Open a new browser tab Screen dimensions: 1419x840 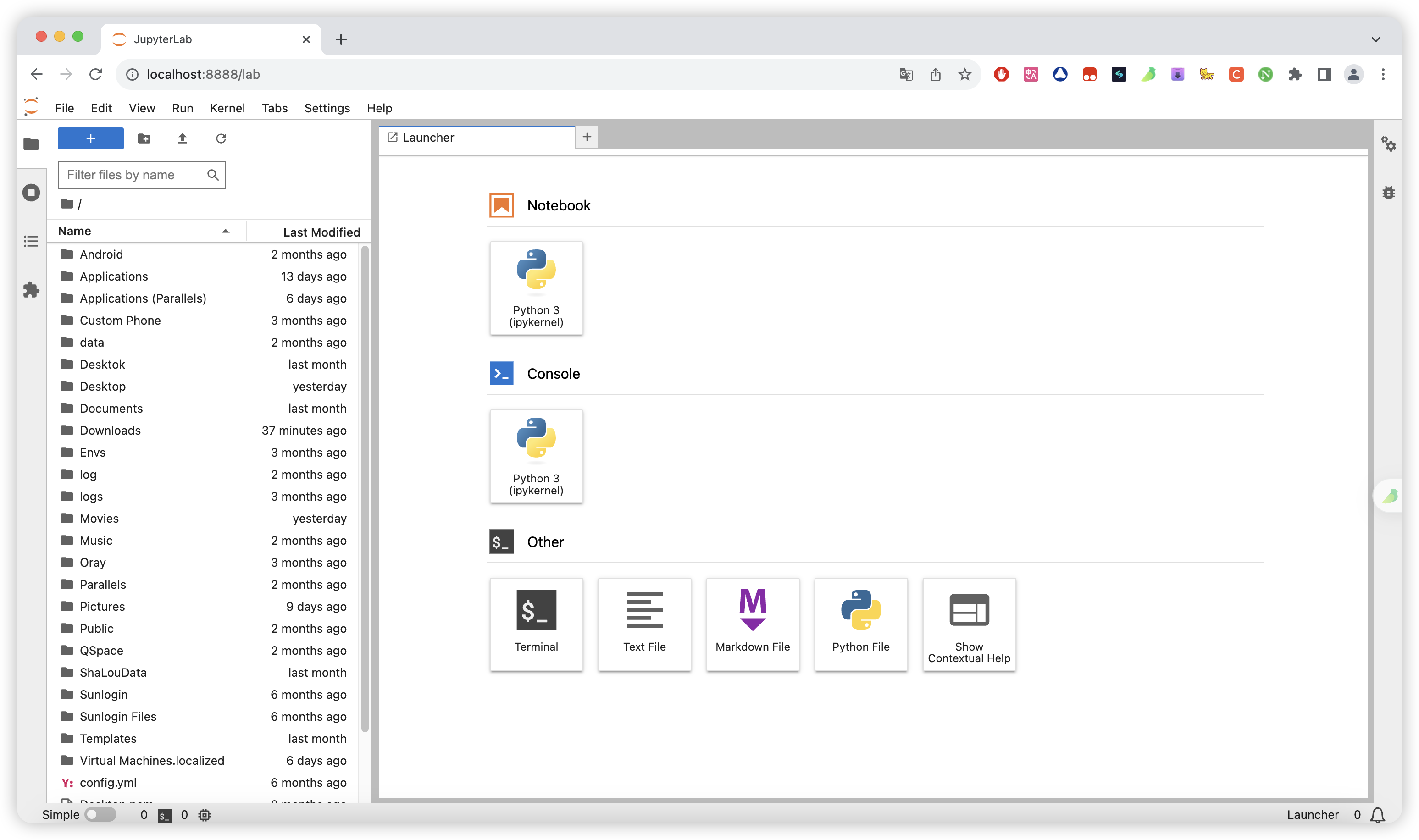pos(341,39)
